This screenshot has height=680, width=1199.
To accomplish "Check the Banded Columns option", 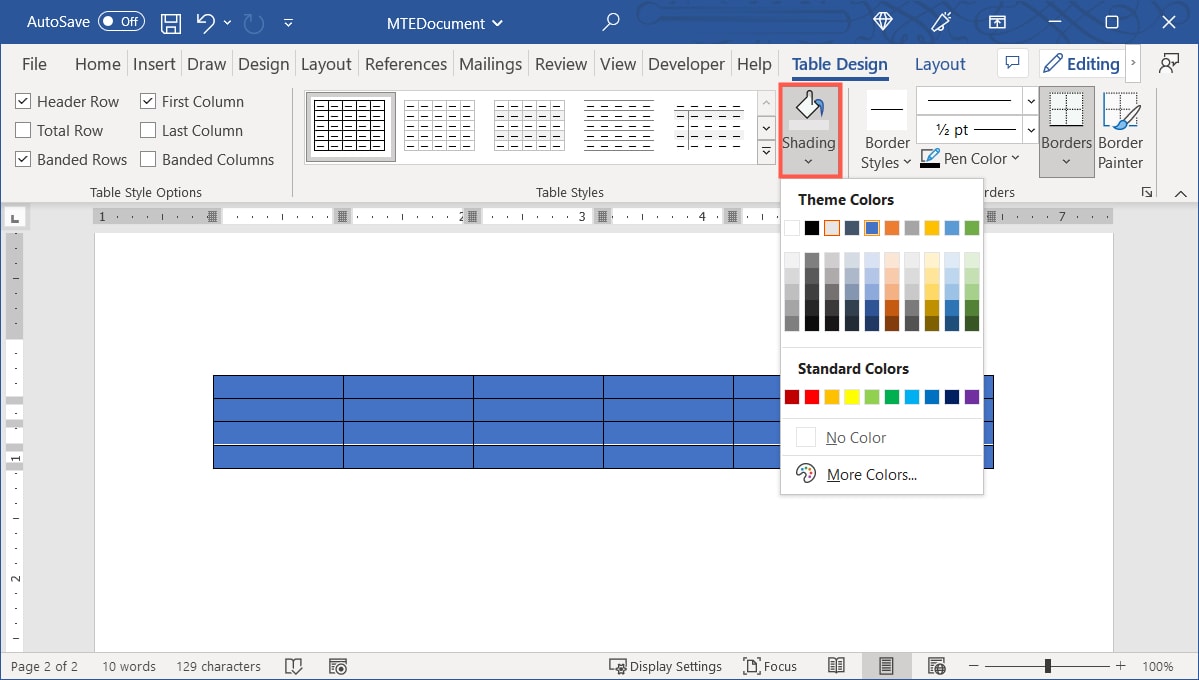I will pyautogui.click(x=145, y=159).
